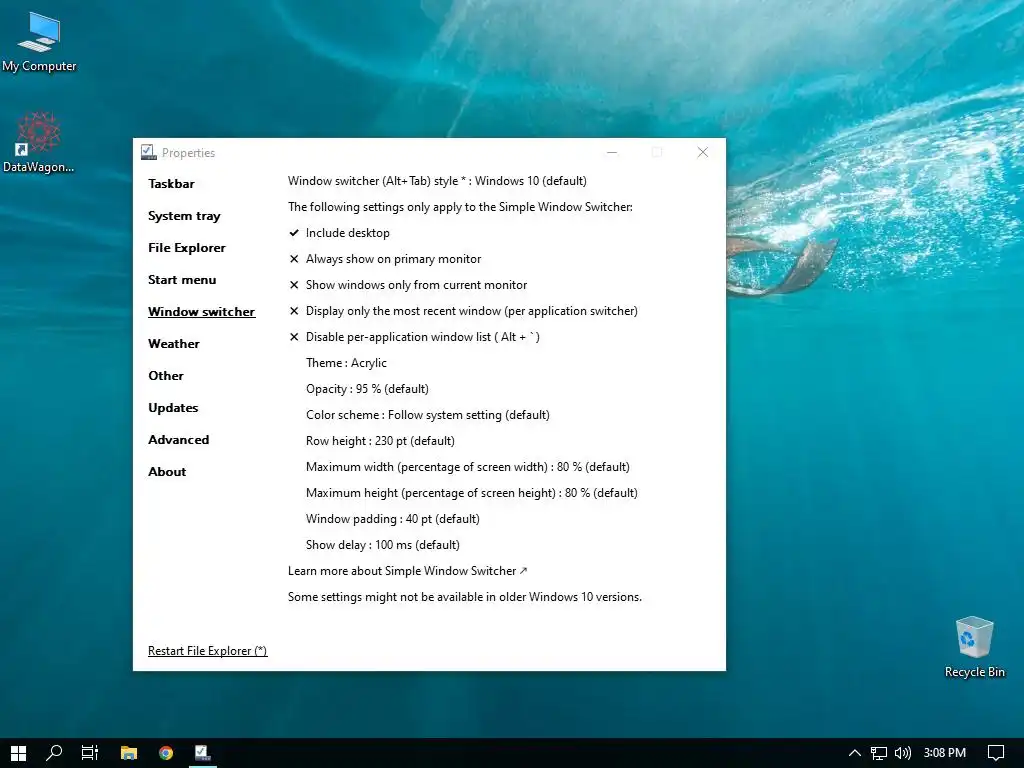Click the Properties app taskbar icon

pyautogui.click(x=202, y=753)
